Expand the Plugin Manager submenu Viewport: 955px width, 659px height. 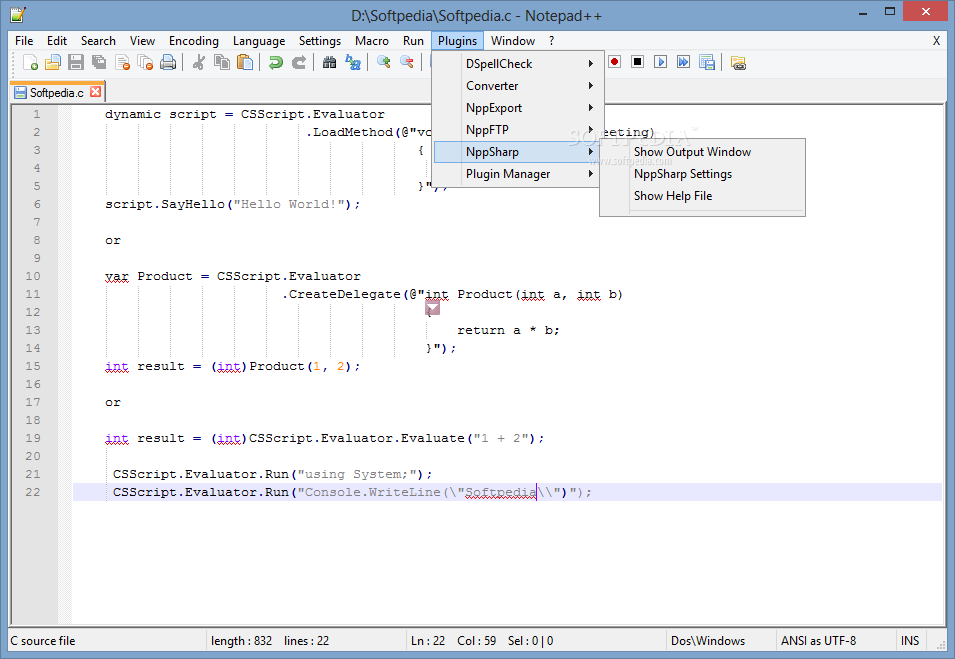tap(518, 174)
